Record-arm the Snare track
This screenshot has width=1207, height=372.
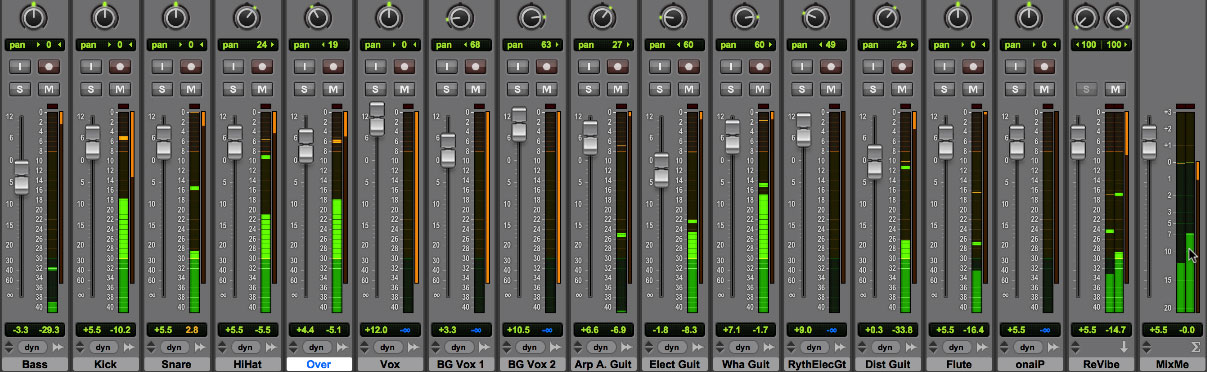click(x=190, y=66)
